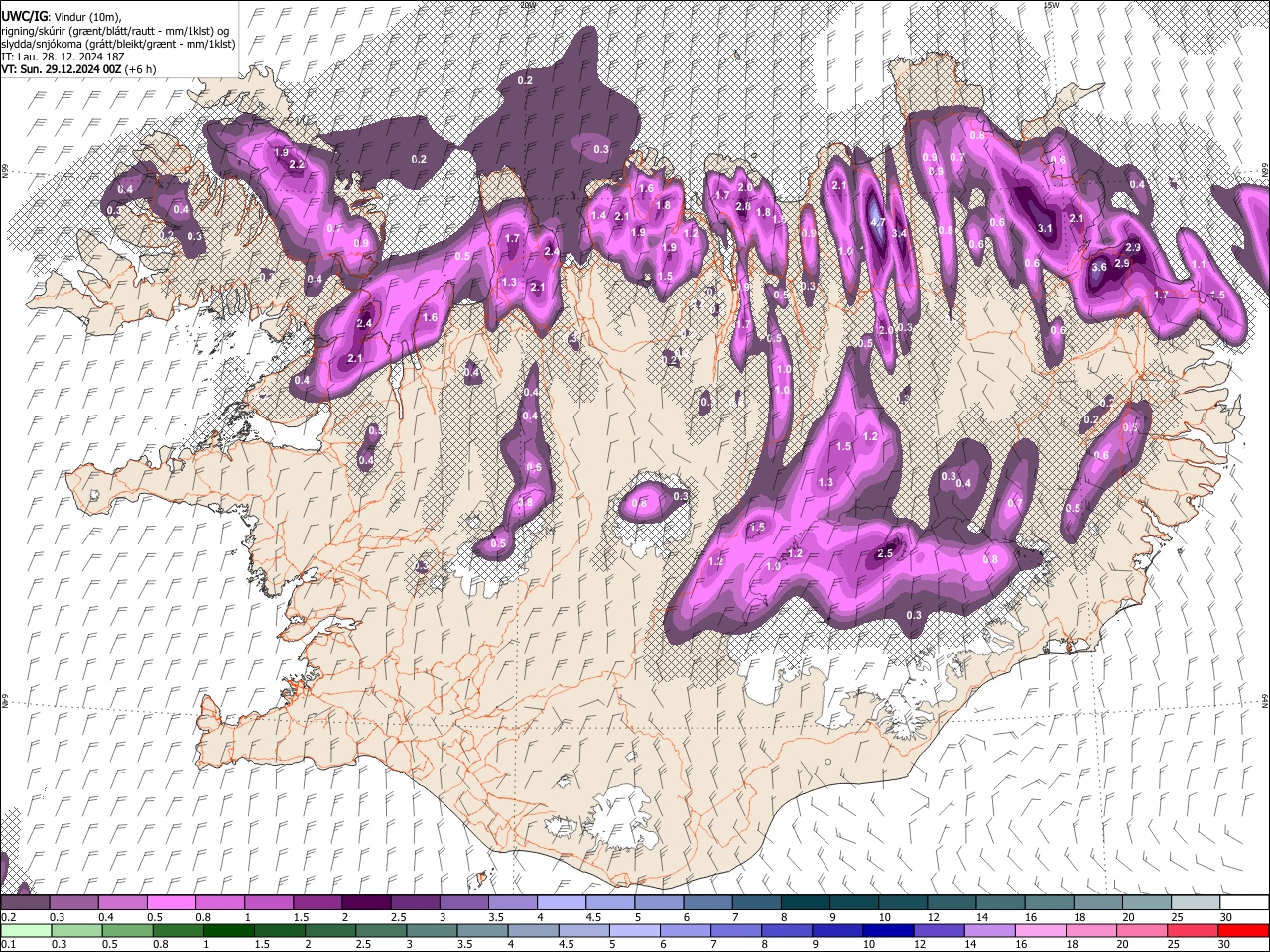Select the dull grey-purple 0.2 swatch in snow legend
This screenshot has width=1270, height=952.
tap(24, 903)
